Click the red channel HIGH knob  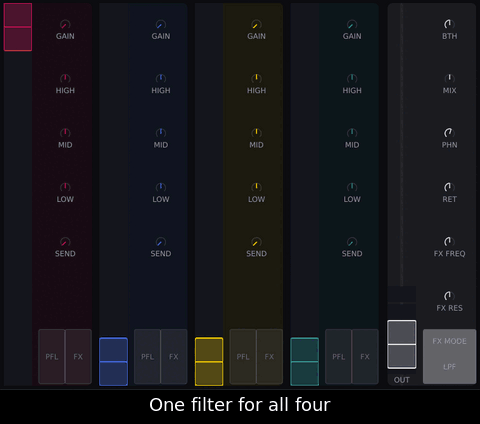click(65, 79)
